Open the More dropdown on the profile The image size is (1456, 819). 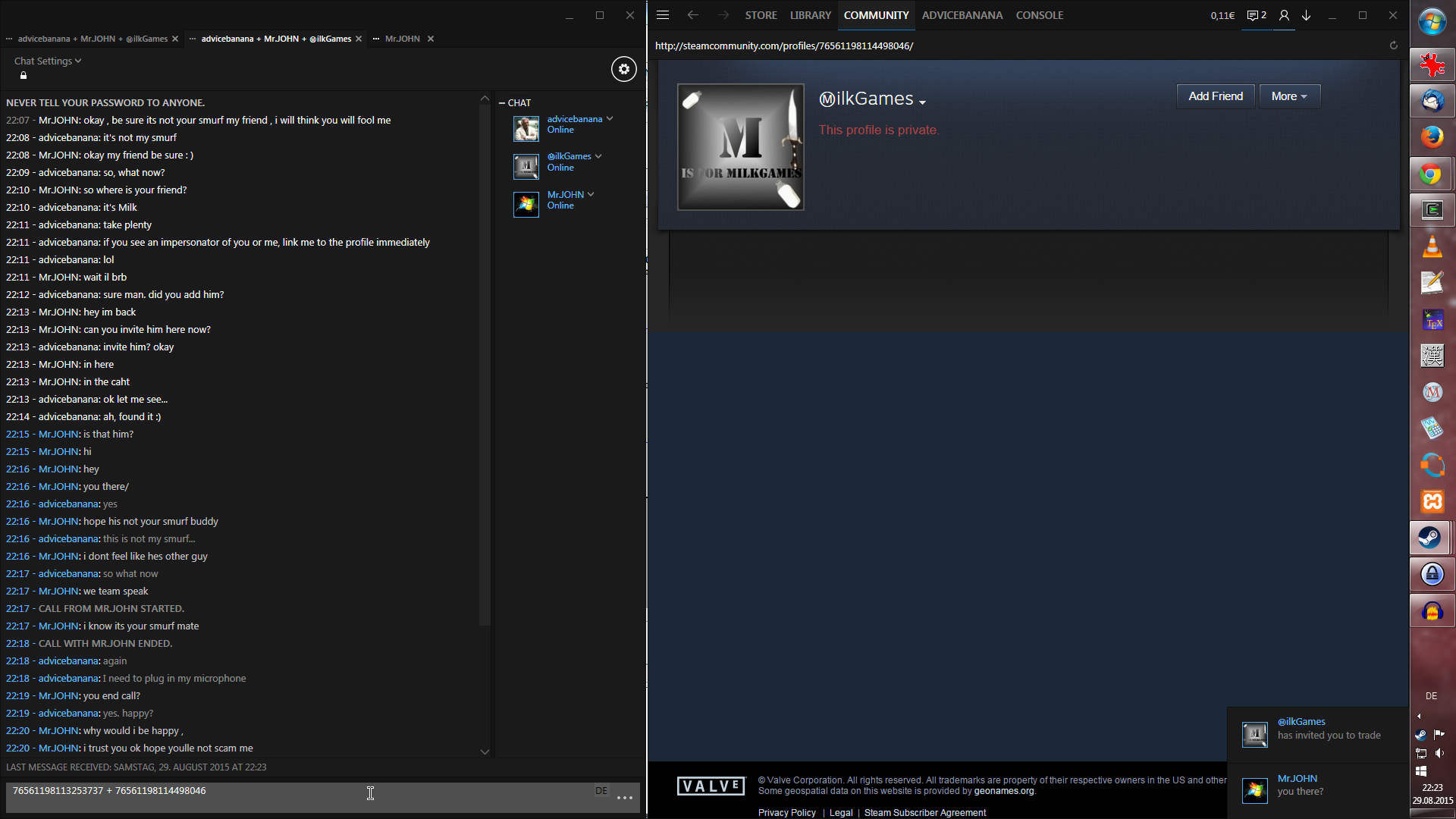coord(1289,96)
